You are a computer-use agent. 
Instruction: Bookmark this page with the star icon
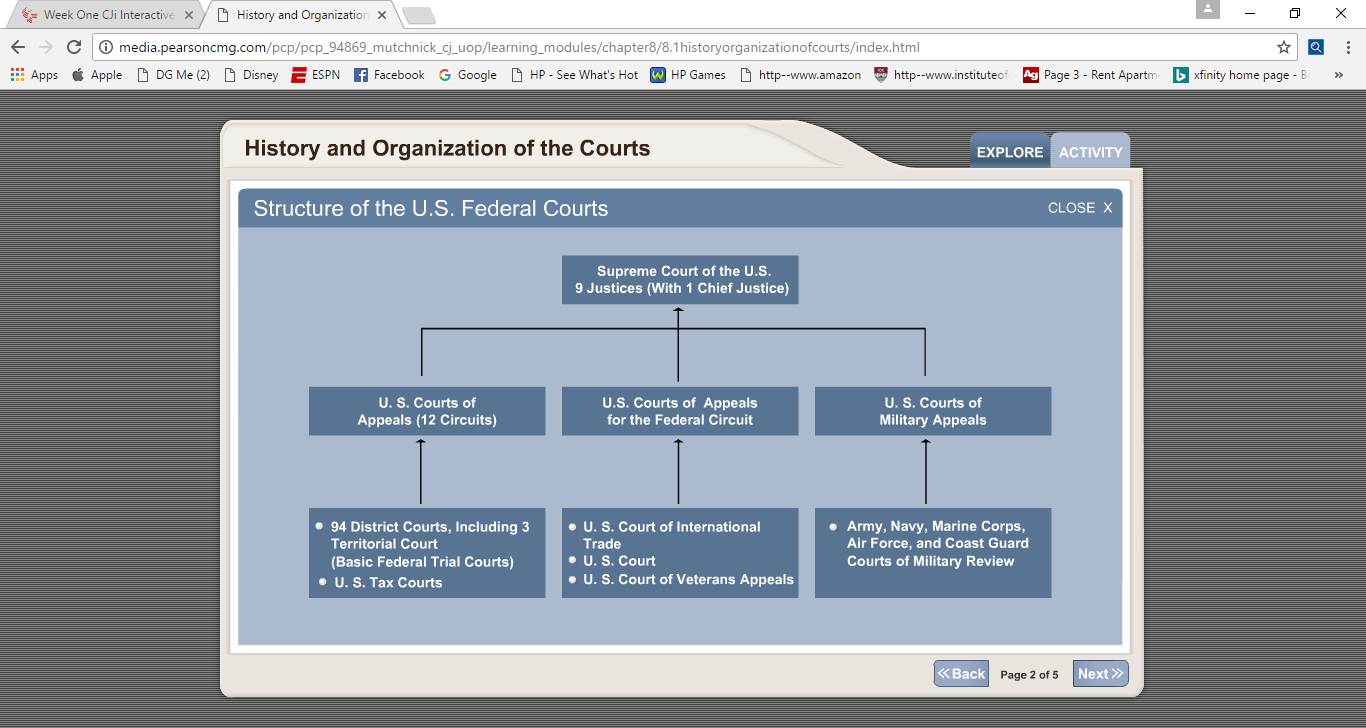pos(1284,47)
